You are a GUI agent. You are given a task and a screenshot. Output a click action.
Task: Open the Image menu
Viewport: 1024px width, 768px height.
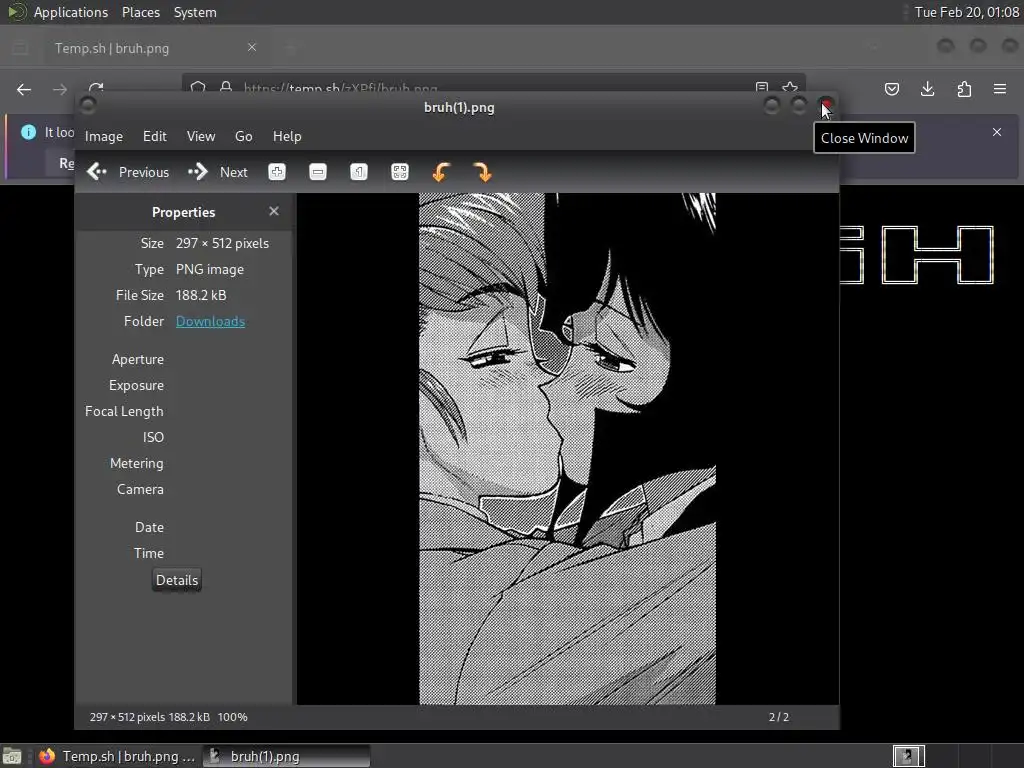(x=104, y=136)
